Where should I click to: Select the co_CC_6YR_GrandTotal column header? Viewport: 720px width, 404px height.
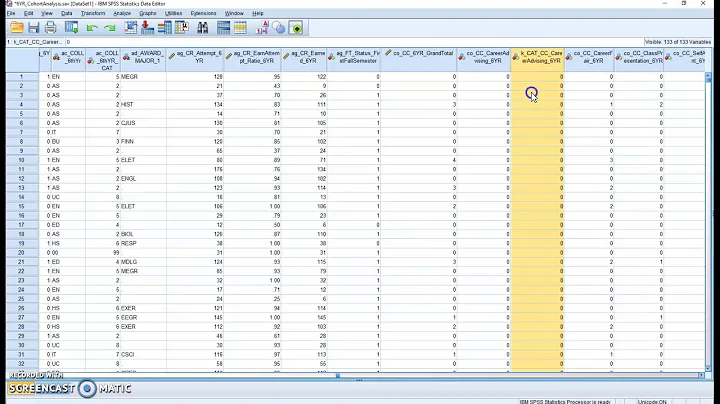point(419,60)
